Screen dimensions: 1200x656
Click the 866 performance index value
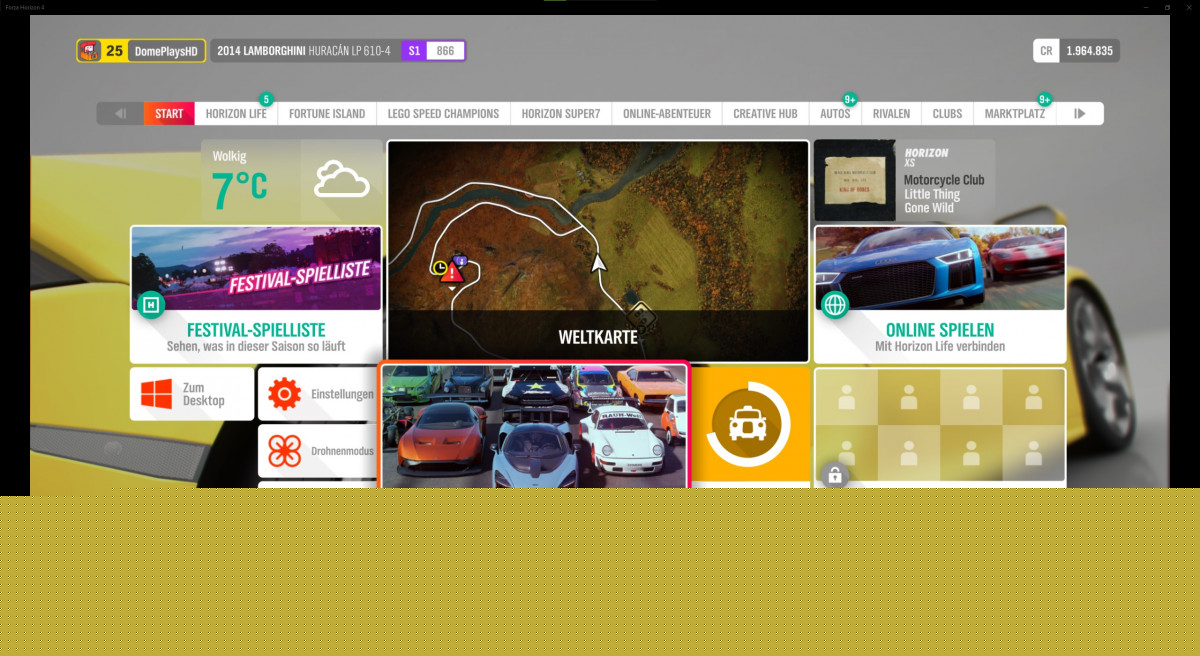(445, 51)
